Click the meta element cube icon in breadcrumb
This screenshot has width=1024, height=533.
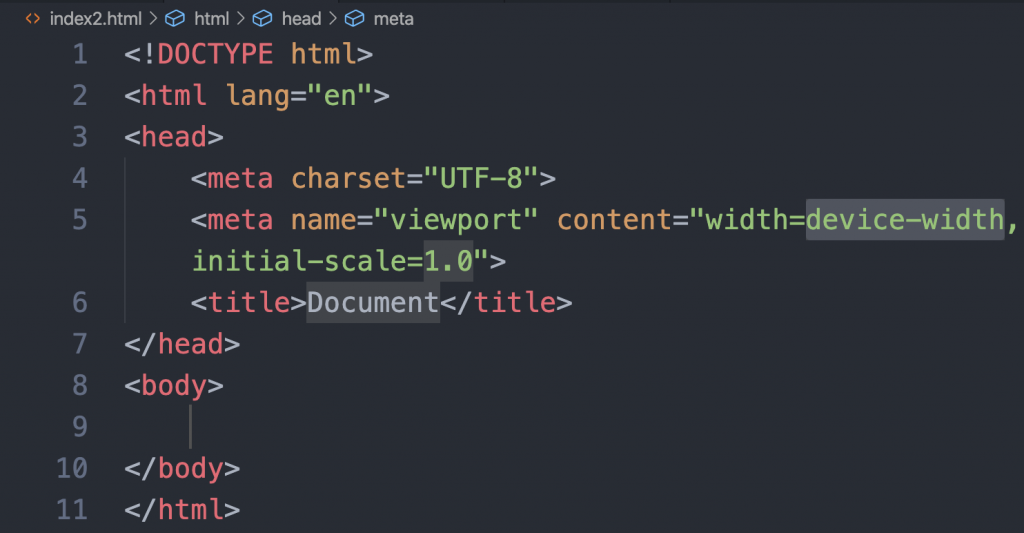pyautogui.click(x=355, y=18)
